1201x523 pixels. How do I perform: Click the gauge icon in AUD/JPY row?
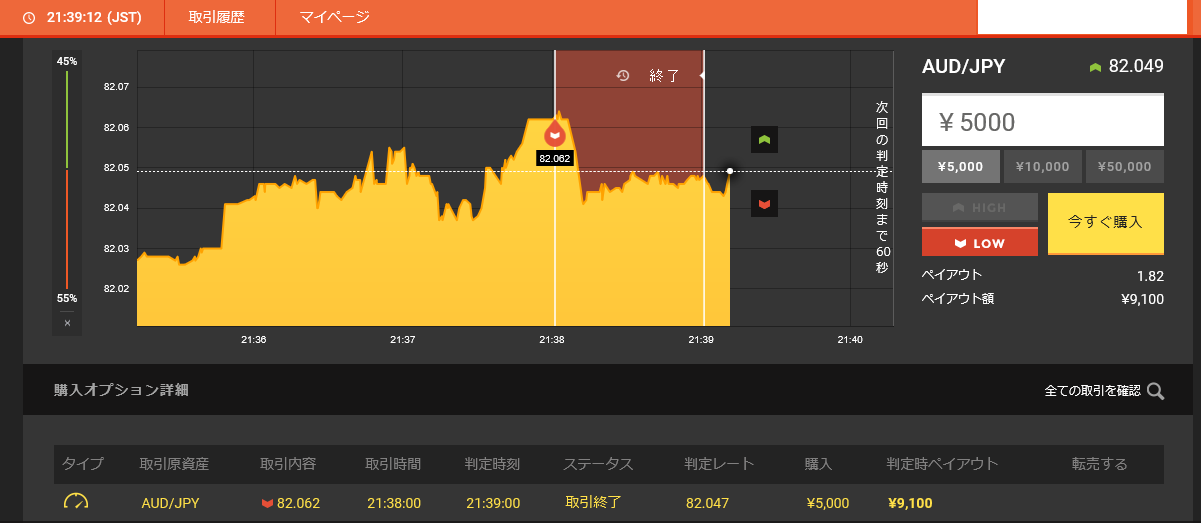point(76,502)
